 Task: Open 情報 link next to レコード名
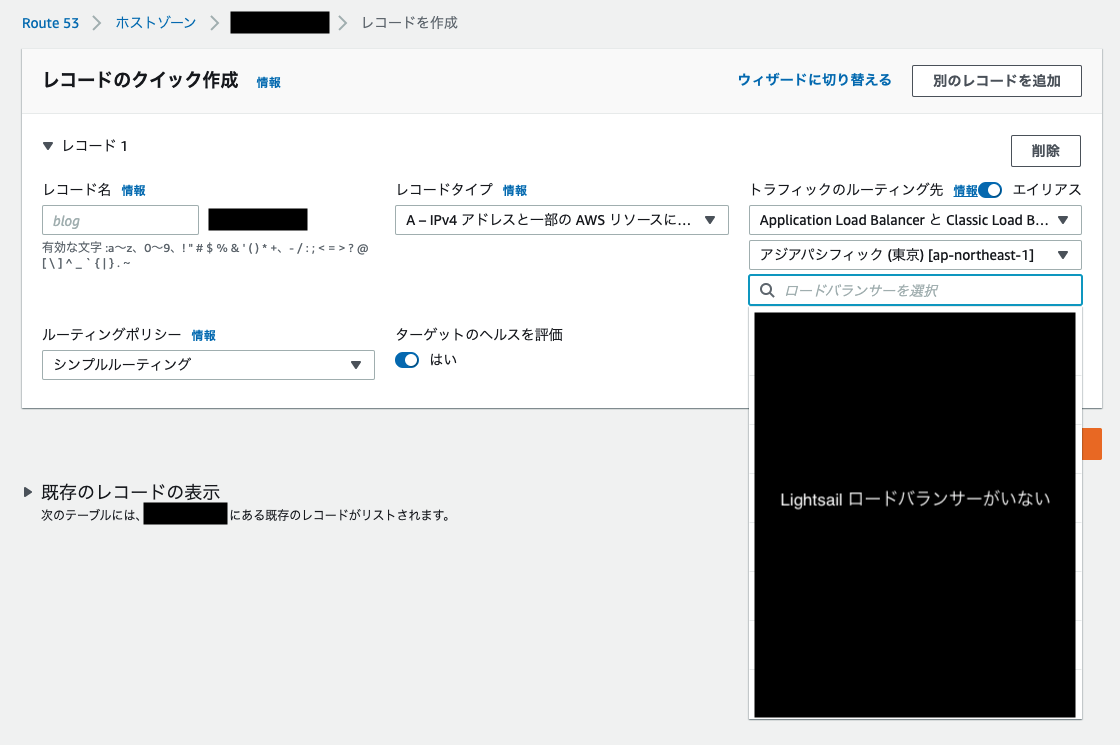[x=134, y=191]
